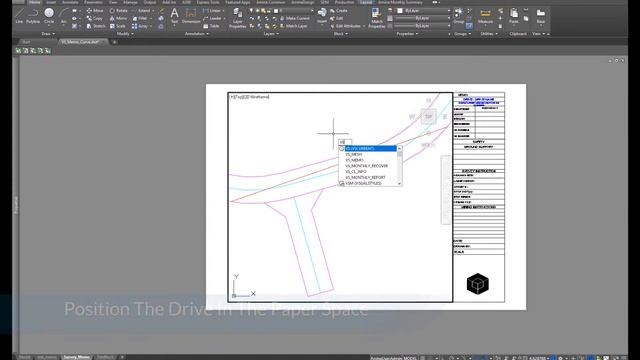Screen dimensions: 640x360
Task: Activate the Move command
Action: click(x=95, y=11)
